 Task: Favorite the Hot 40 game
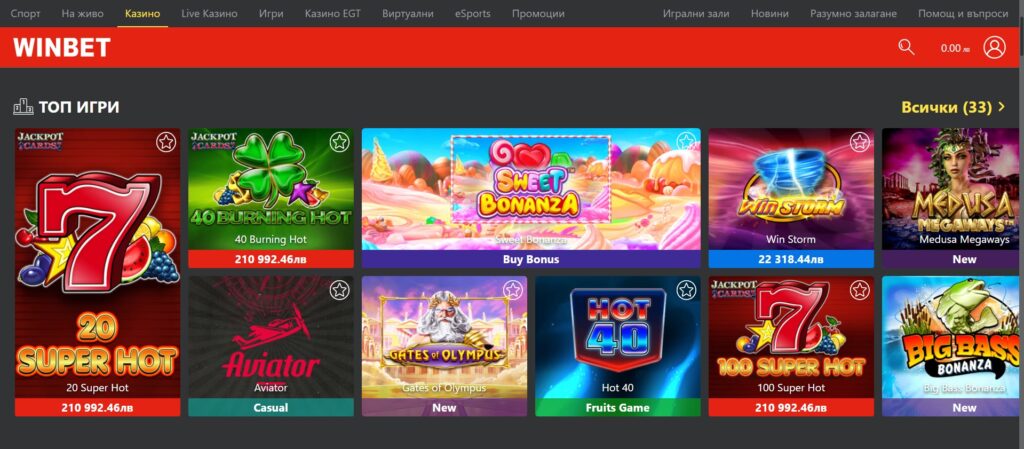tap(686, 290)
